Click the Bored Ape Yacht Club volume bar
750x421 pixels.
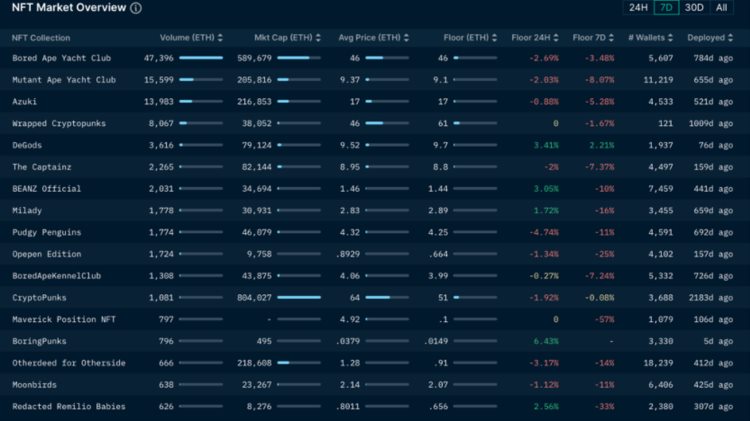pos(201,58)
